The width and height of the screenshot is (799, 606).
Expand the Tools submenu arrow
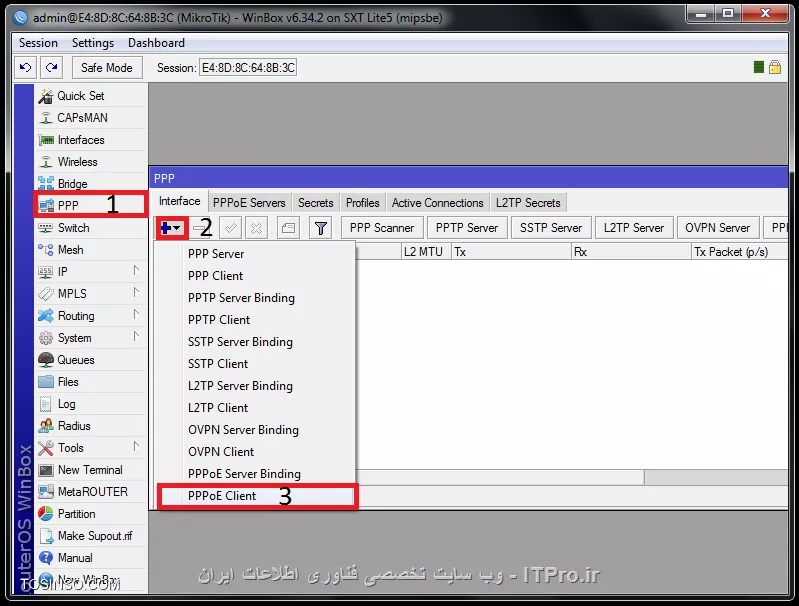[136, 446]
